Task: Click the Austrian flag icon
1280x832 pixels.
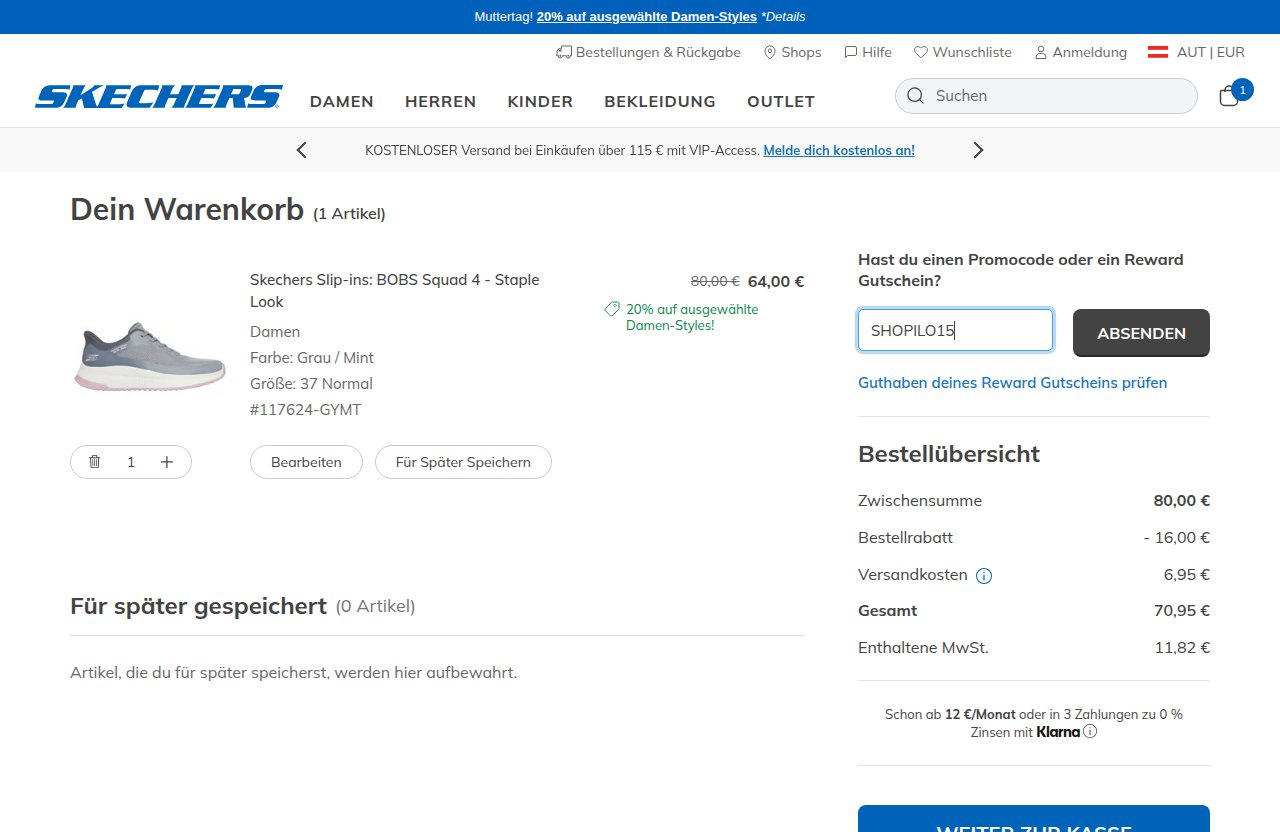Action: pyautogui.click(x=1158, y=52)
